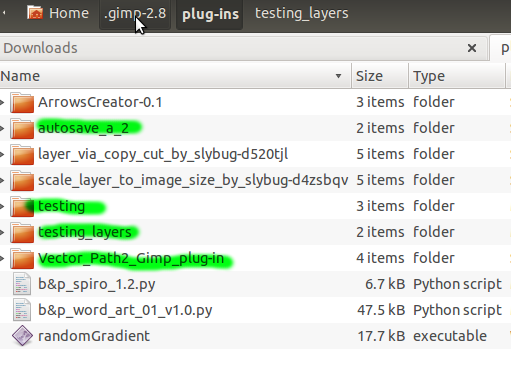The height and width of the screenshot is (376, 511).
Task: Select the testing folder name text
Action: (x=62, y=206)
